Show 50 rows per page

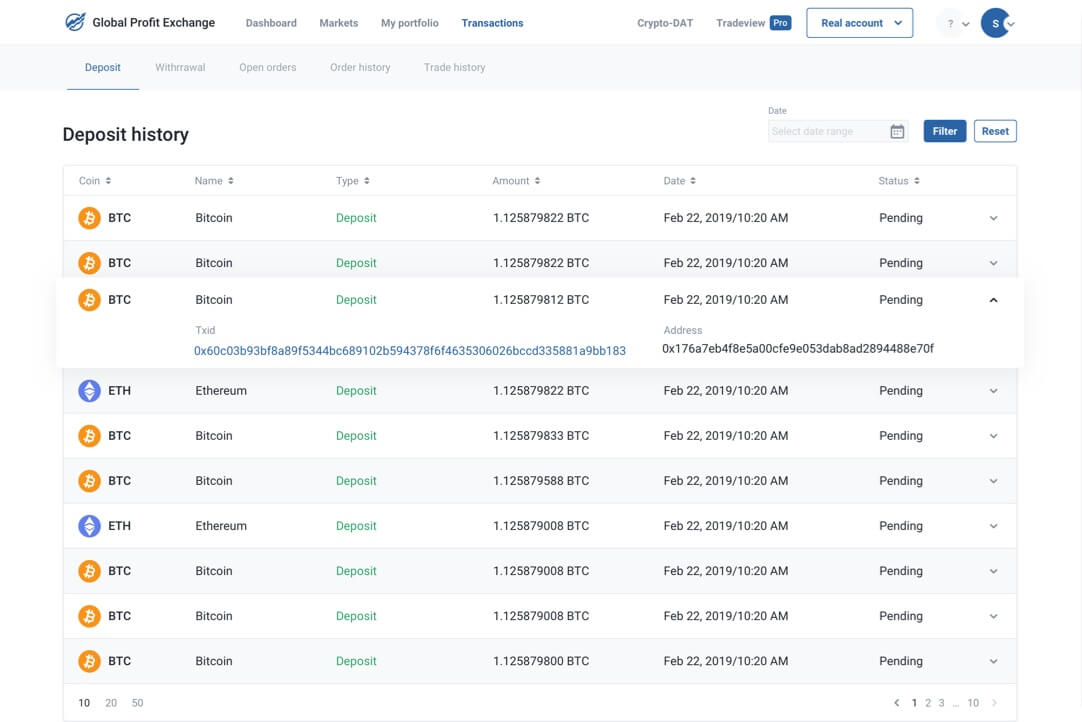point(137,703)
